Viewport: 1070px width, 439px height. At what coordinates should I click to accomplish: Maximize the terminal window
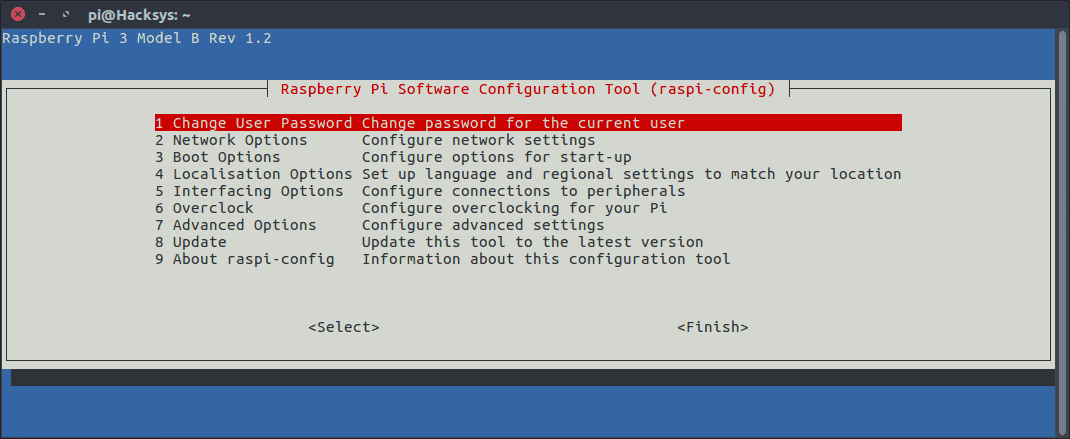[x=65, y=15]
